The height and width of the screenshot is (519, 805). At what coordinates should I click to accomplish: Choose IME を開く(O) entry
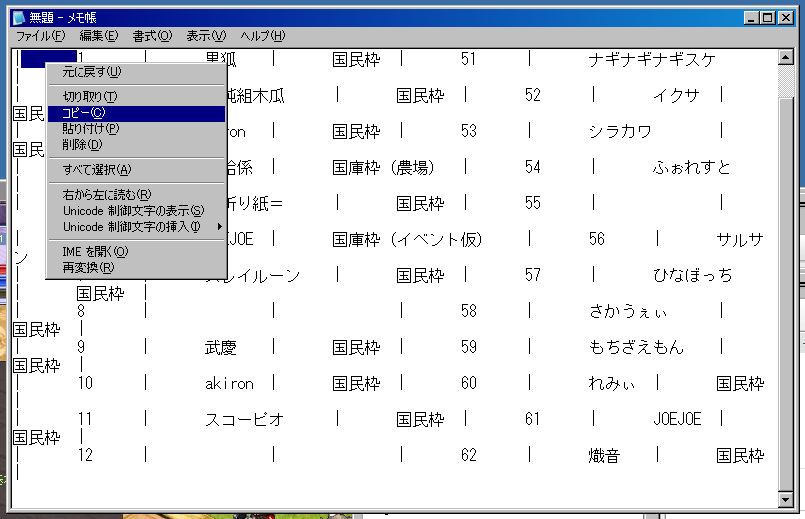coord(136,252)
